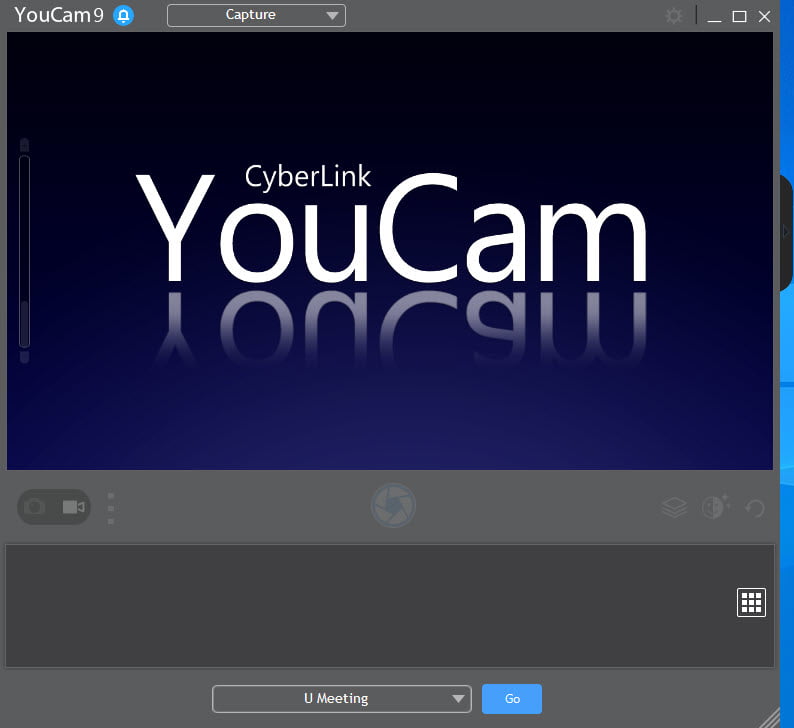Click zoom-in icon above the slider
Image resolution: width=794 pixels, height=728 pixels.
point(24,145)
